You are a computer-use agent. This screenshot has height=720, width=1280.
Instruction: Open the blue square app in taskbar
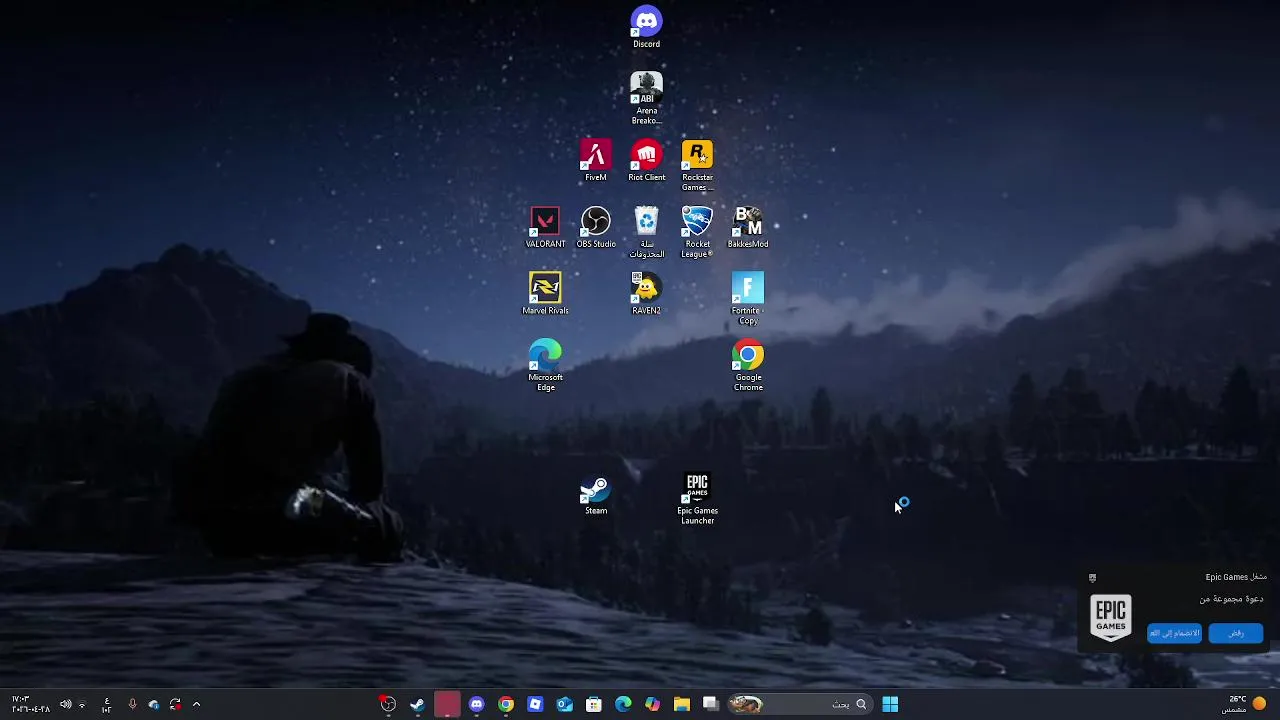535,704
